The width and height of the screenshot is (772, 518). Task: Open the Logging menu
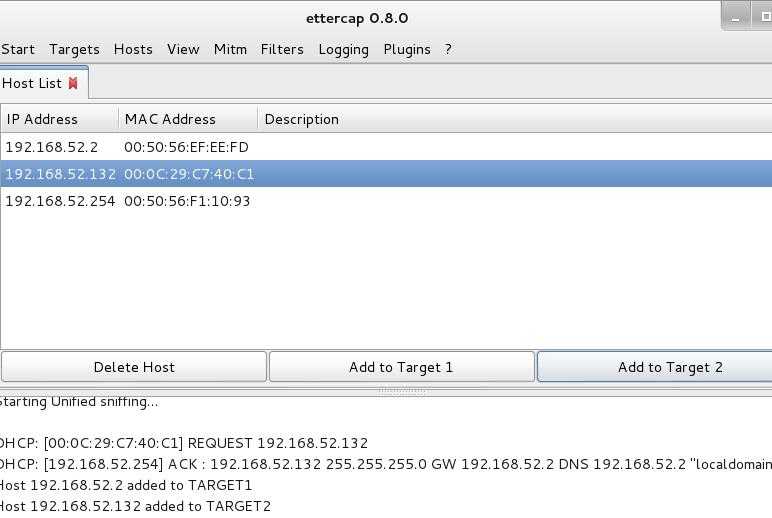(x=343, y=49)
